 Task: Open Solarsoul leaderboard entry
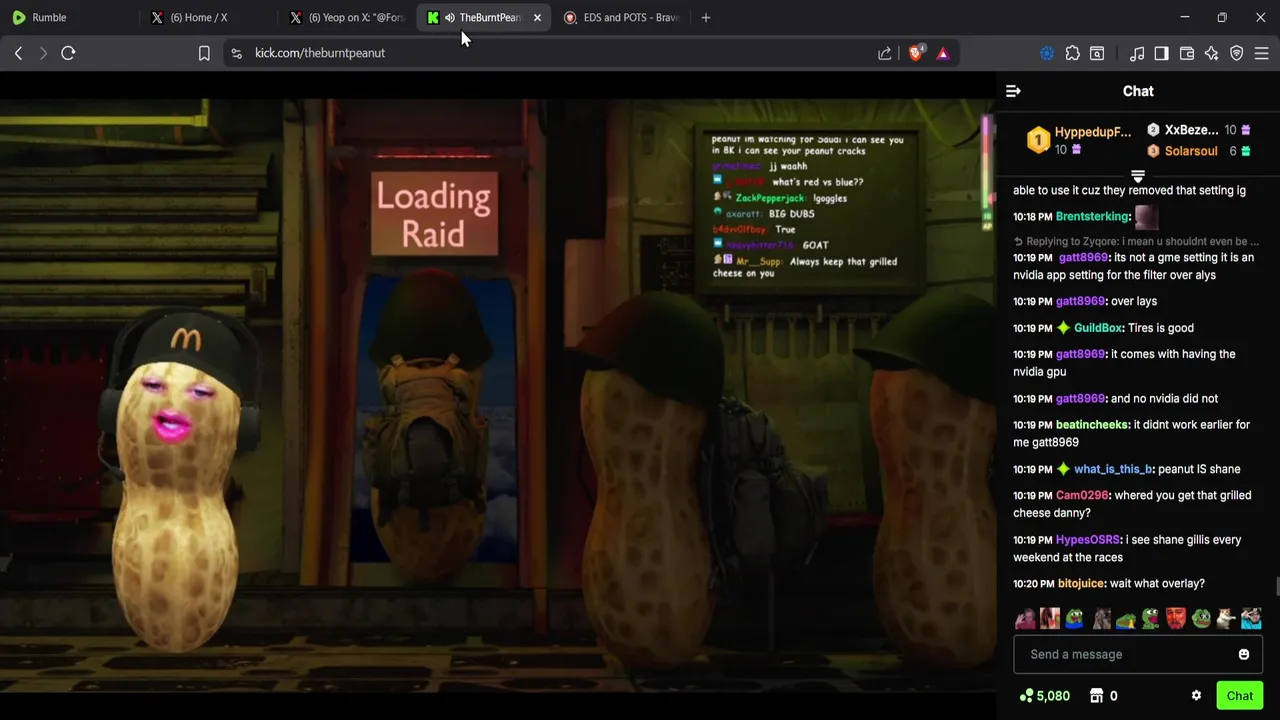1198,151
